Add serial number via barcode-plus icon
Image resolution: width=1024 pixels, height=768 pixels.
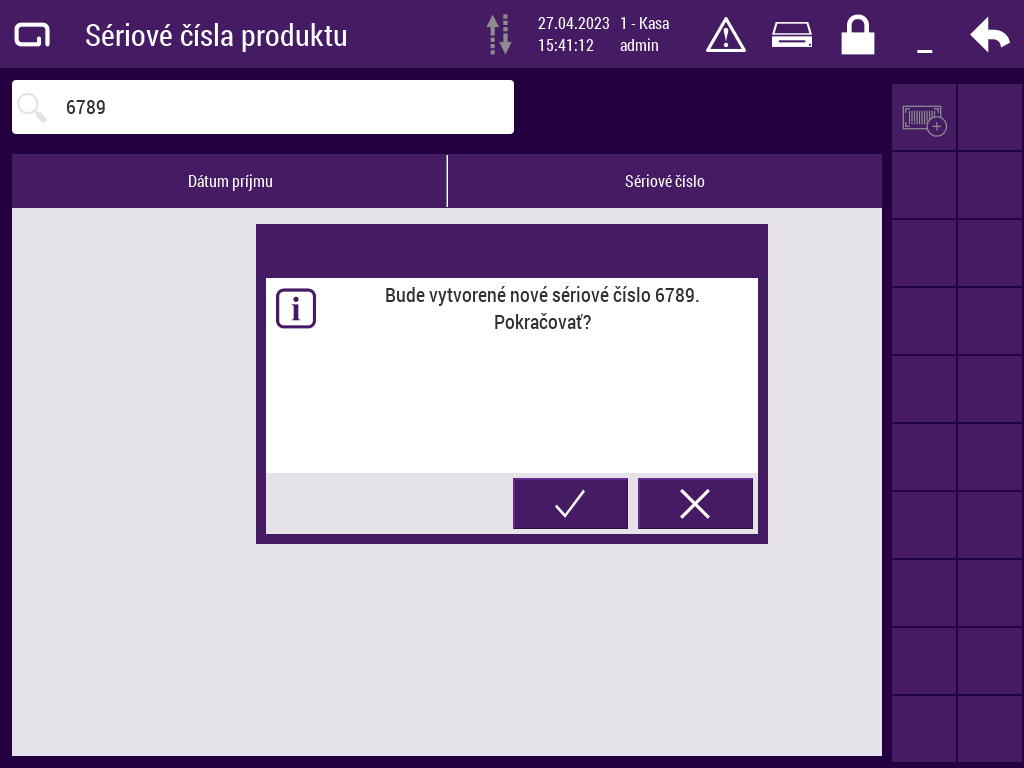[924, 119]
